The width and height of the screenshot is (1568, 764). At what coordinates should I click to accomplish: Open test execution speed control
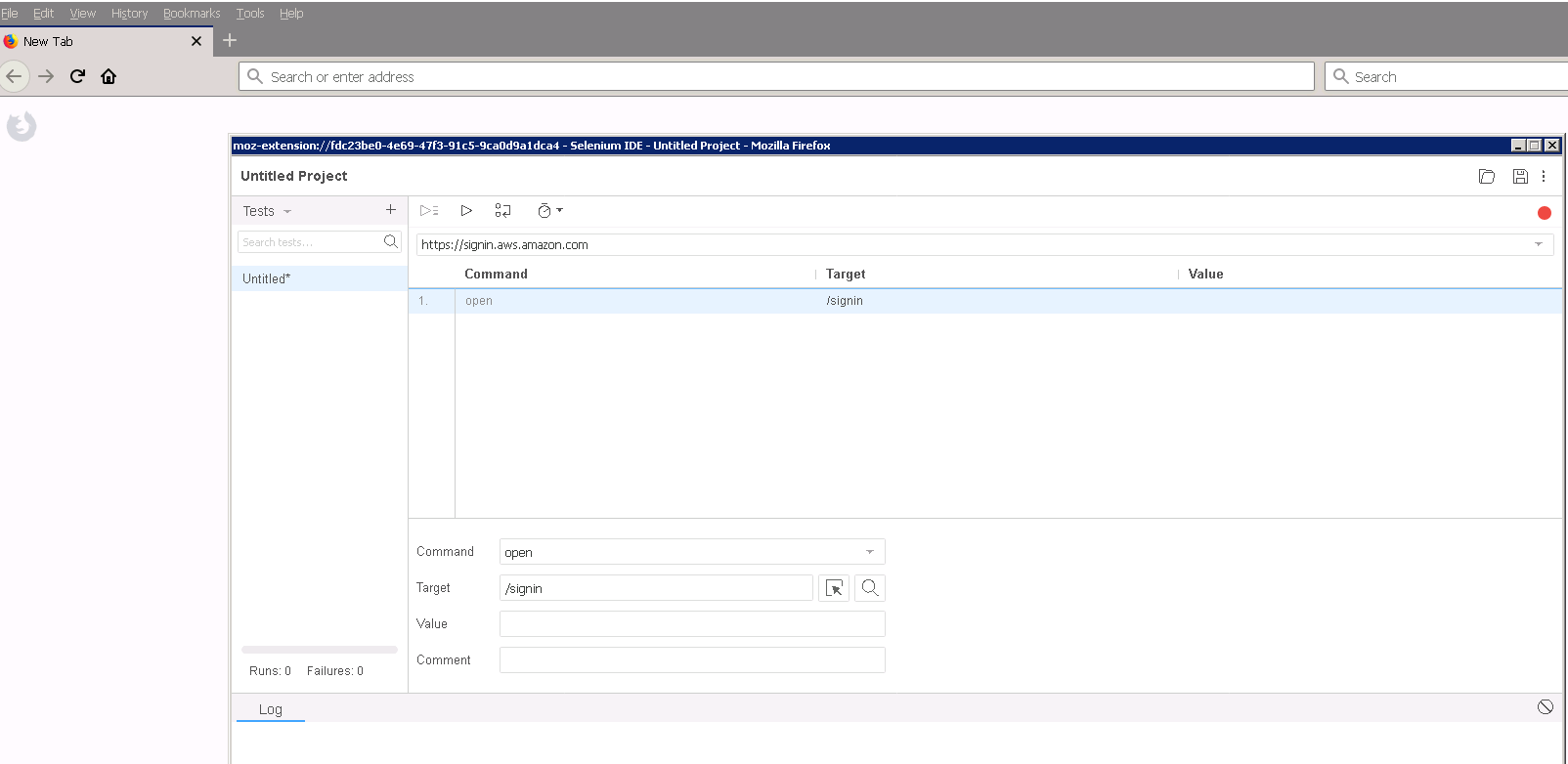(549, 210)
